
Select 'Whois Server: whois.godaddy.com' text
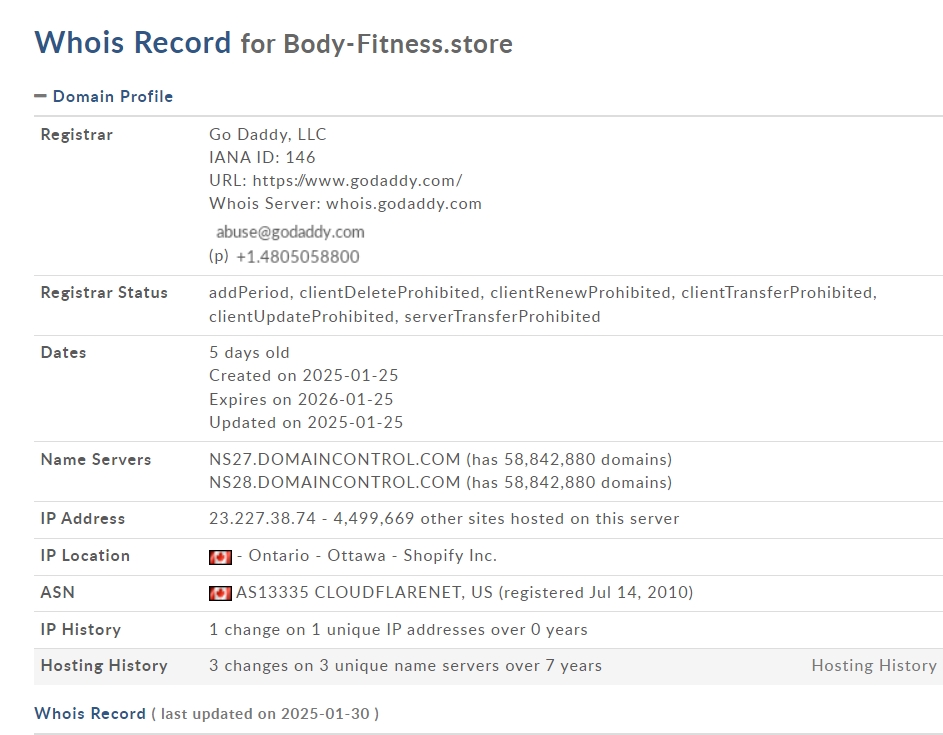point(345,203)
